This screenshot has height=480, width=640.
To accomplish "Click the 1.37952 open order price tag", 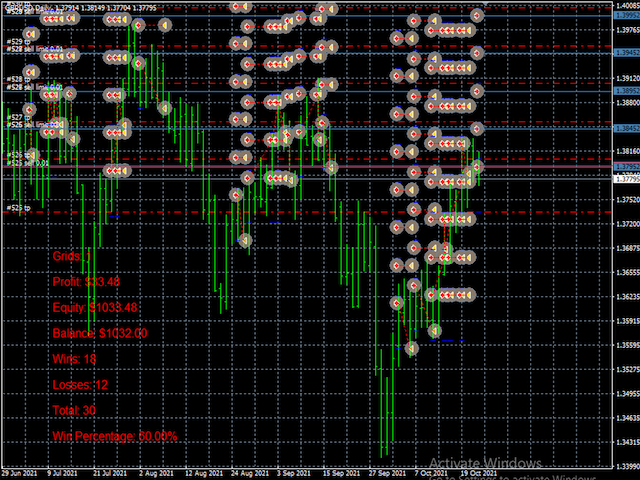I will point(627,167).
